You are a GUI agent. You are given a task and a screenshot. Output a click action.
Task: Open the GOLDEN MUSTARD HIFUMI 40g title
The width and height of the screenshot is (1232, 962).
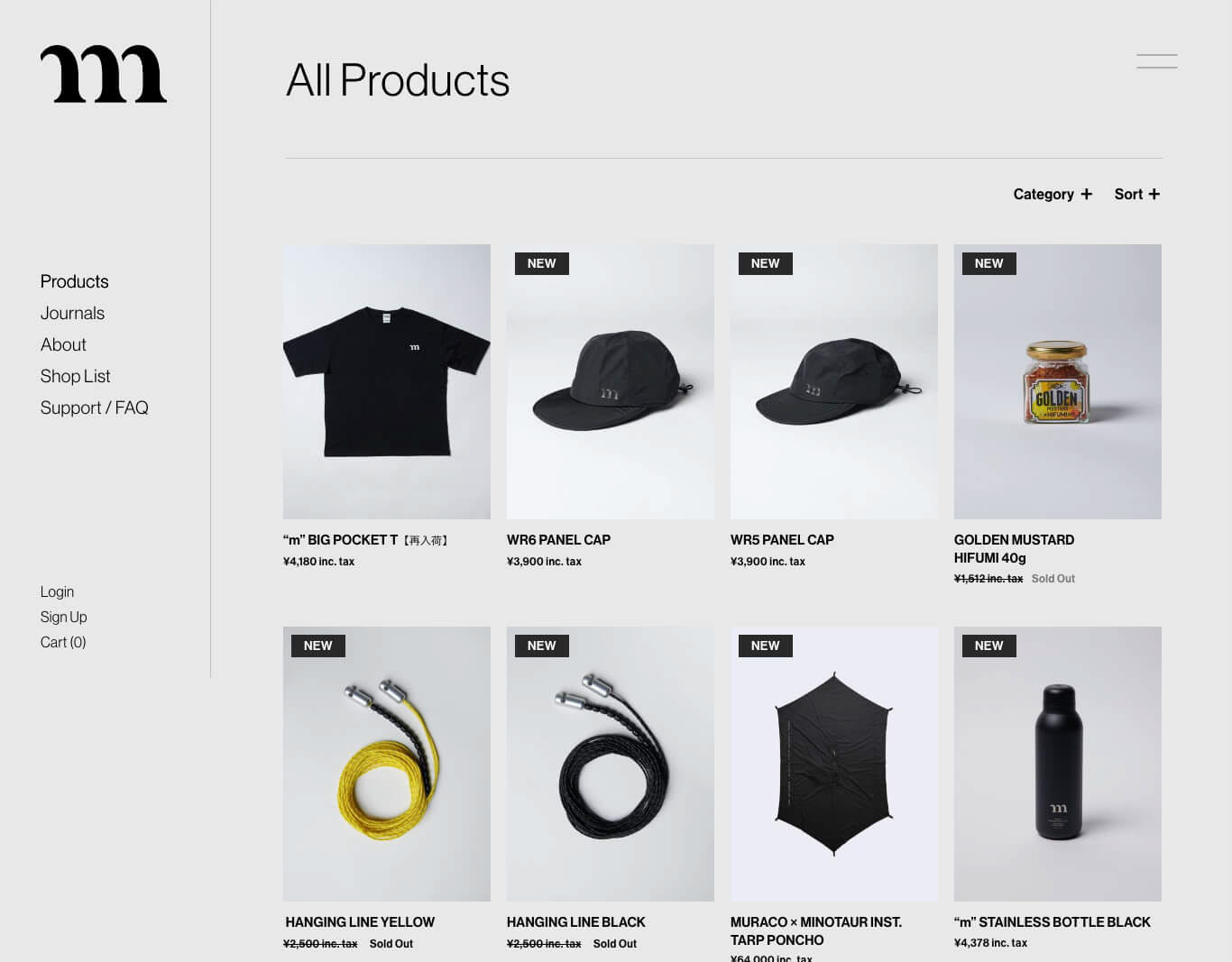(x=1014, y=548)
